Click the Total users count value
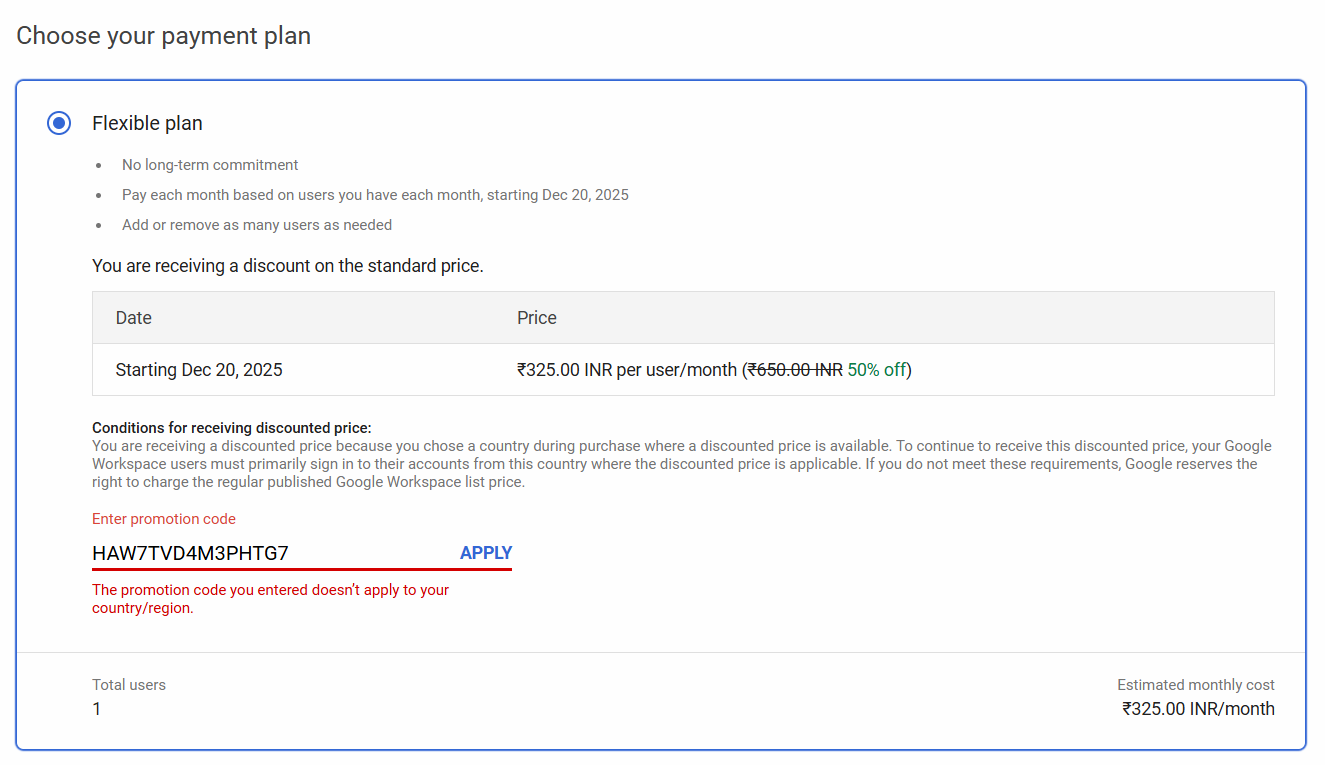Viewport: 1325px width, 765px height. click(x=96, y=708)
